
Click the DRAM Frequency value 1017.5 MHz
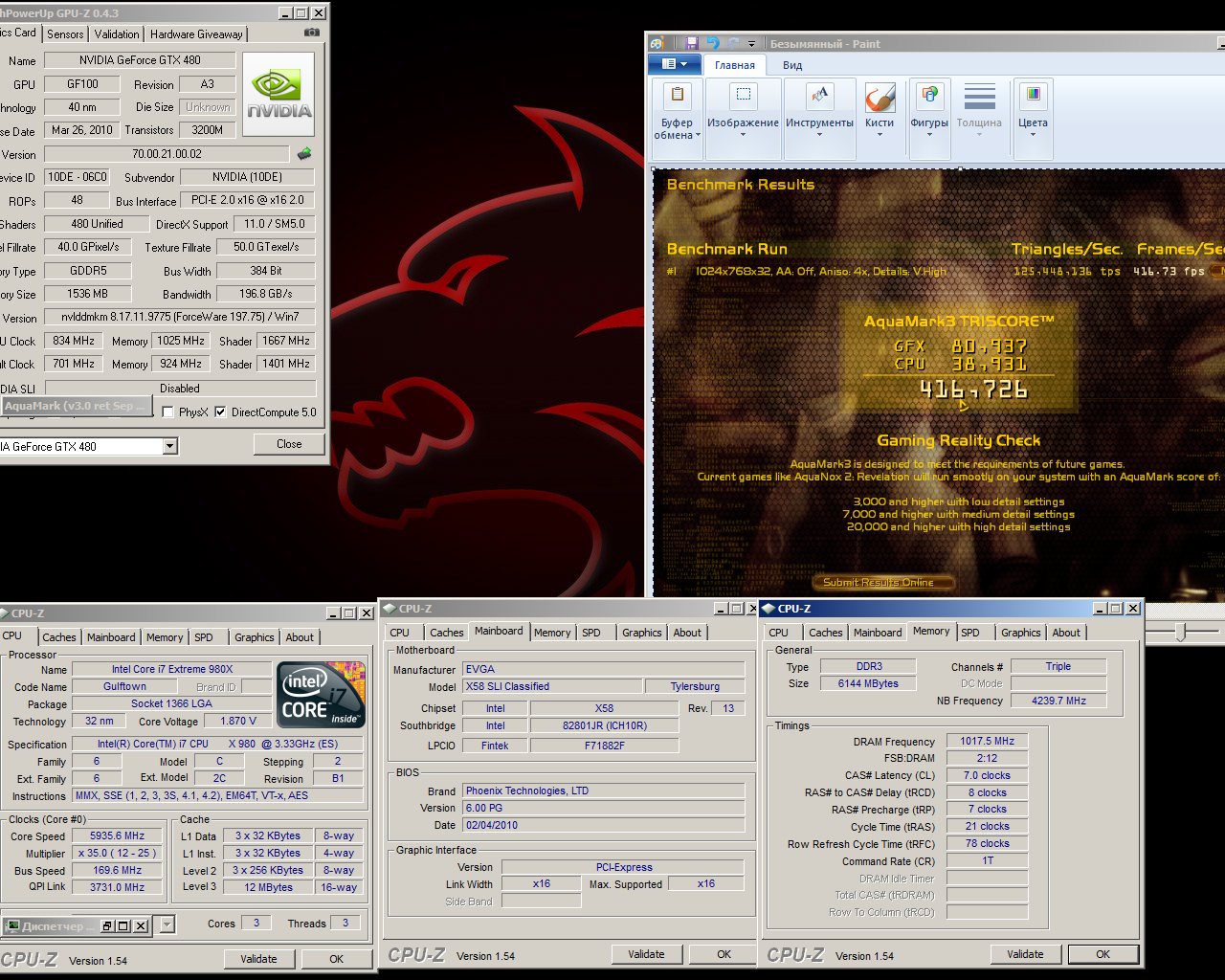(x=987, y=741)
